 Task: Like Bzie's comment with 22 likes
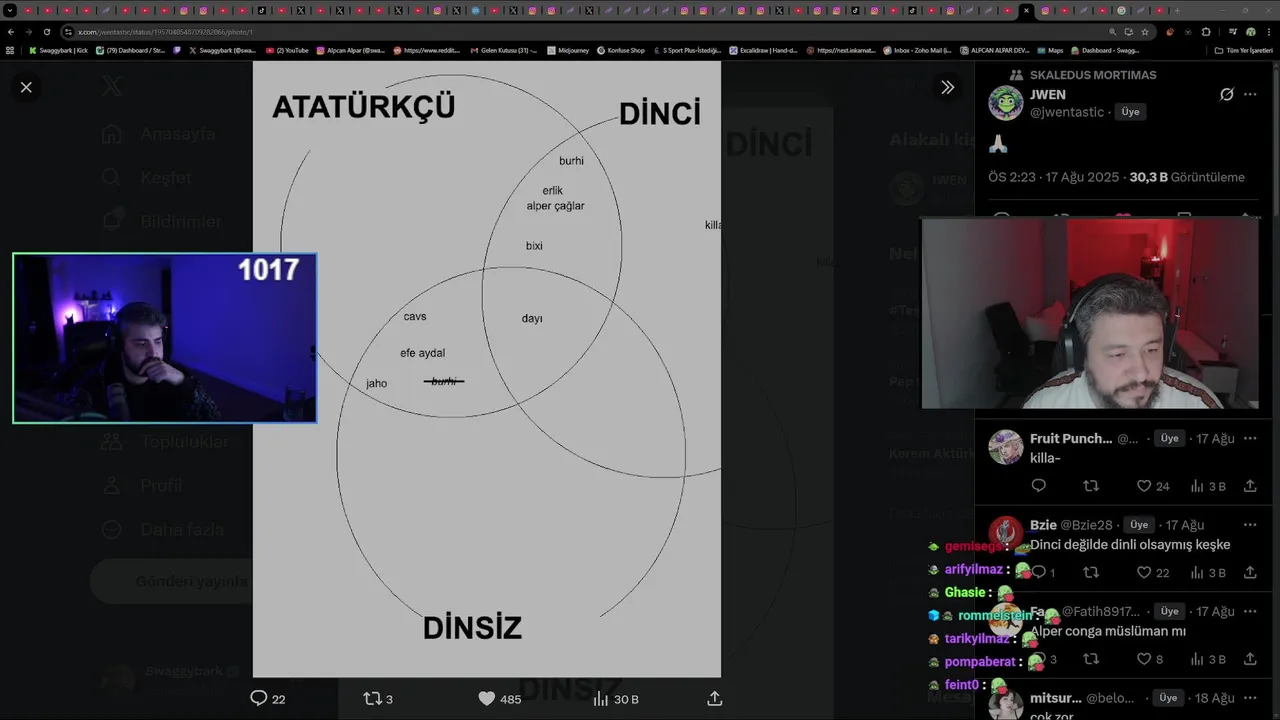pyautogui.click(x=1152, y=573)
